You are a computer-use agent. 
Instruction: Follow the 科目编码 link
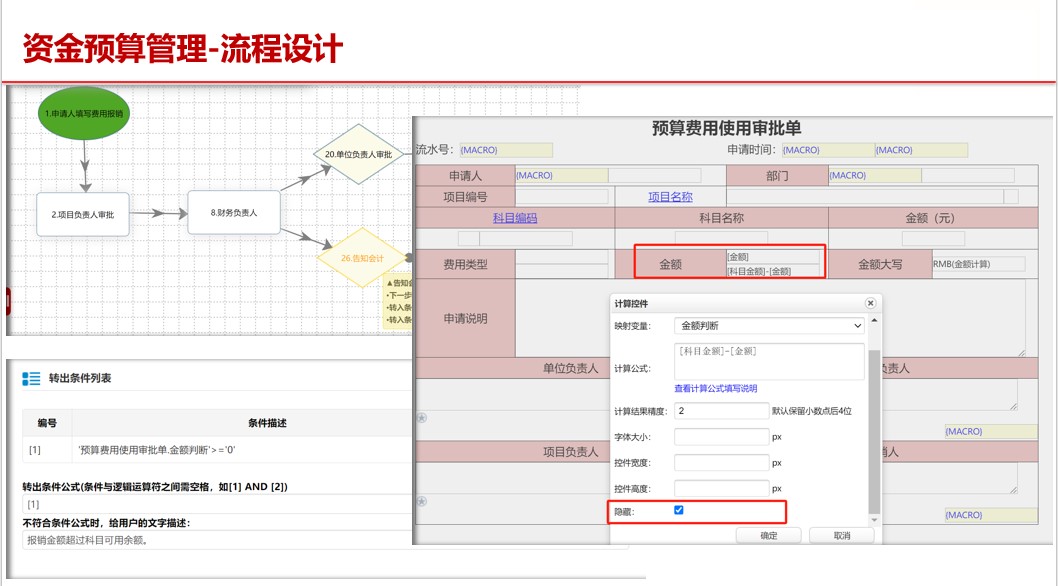[515, 217]
